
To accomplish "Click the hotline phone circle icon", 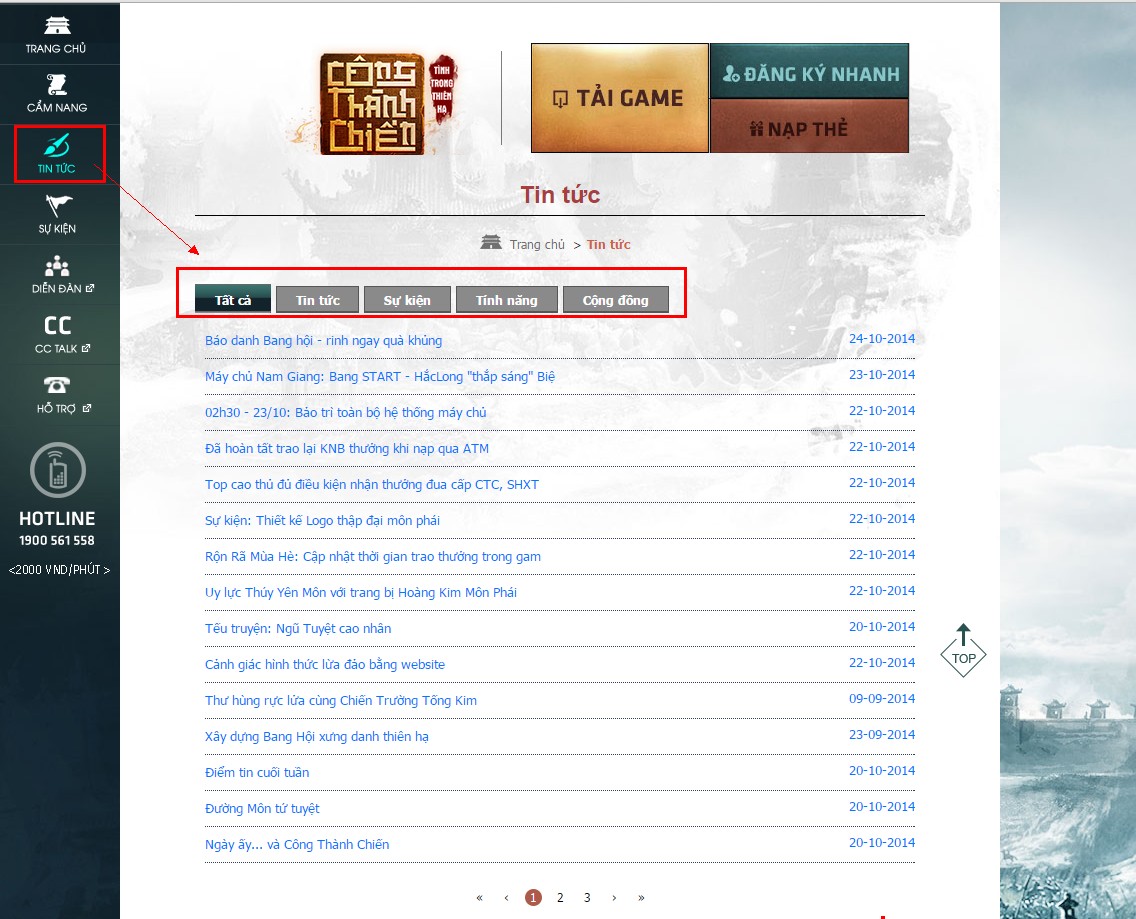I will (58, 470).
